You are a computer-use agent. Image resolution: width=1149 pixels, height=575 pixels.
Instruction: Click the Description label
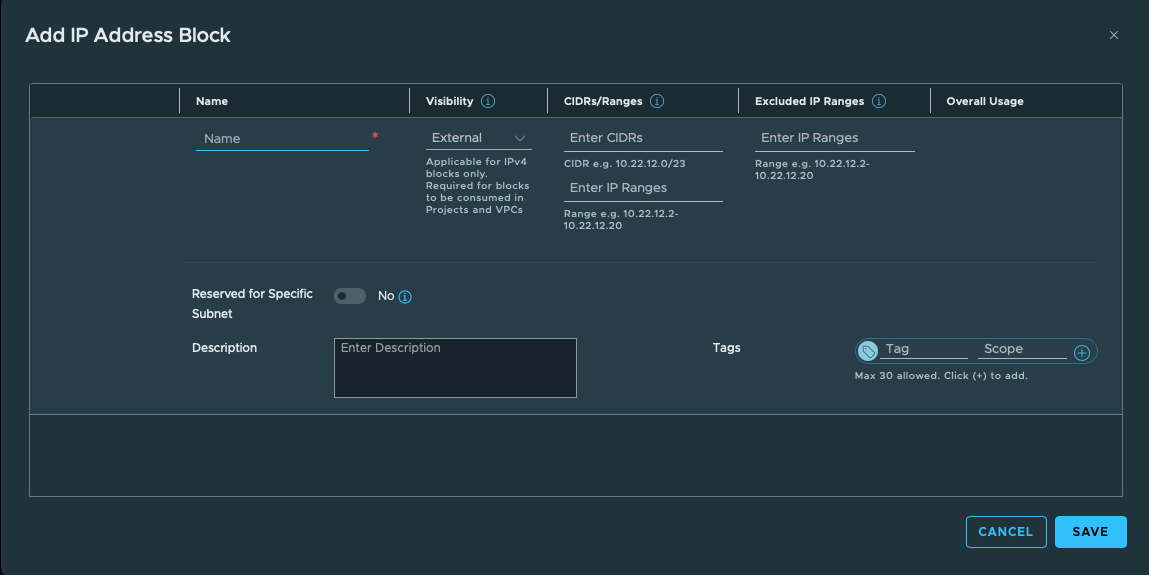tap(224, 348)
